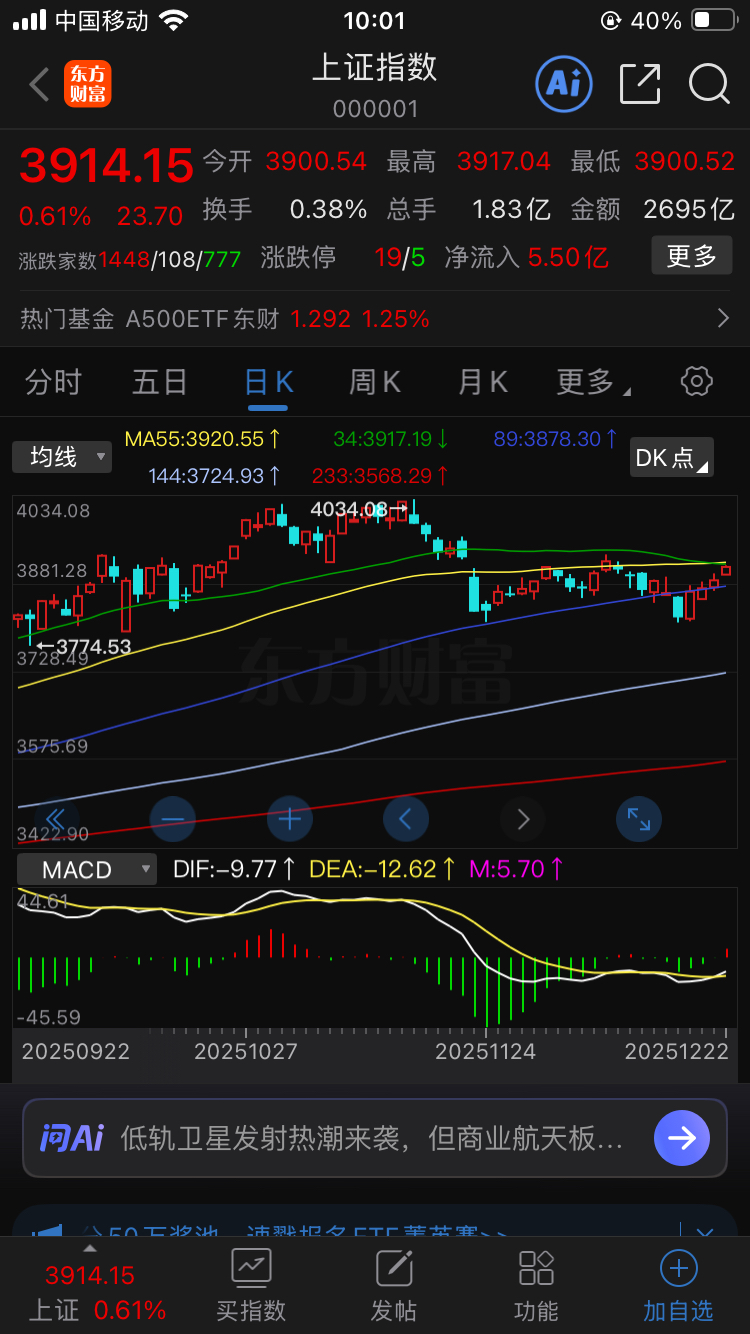Screen dimensions: 750x1334
Task: Expand 热门基金 row chevron
Action: tap(724, 319)
